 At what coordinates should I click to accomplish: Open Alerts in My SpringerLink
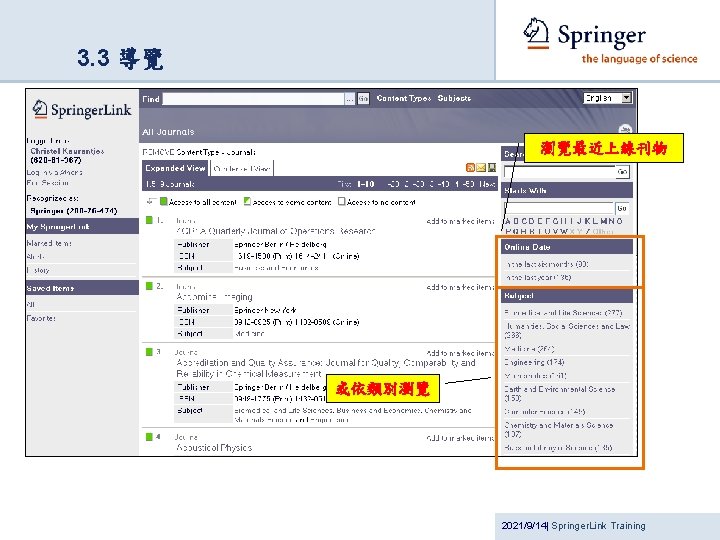36,256
